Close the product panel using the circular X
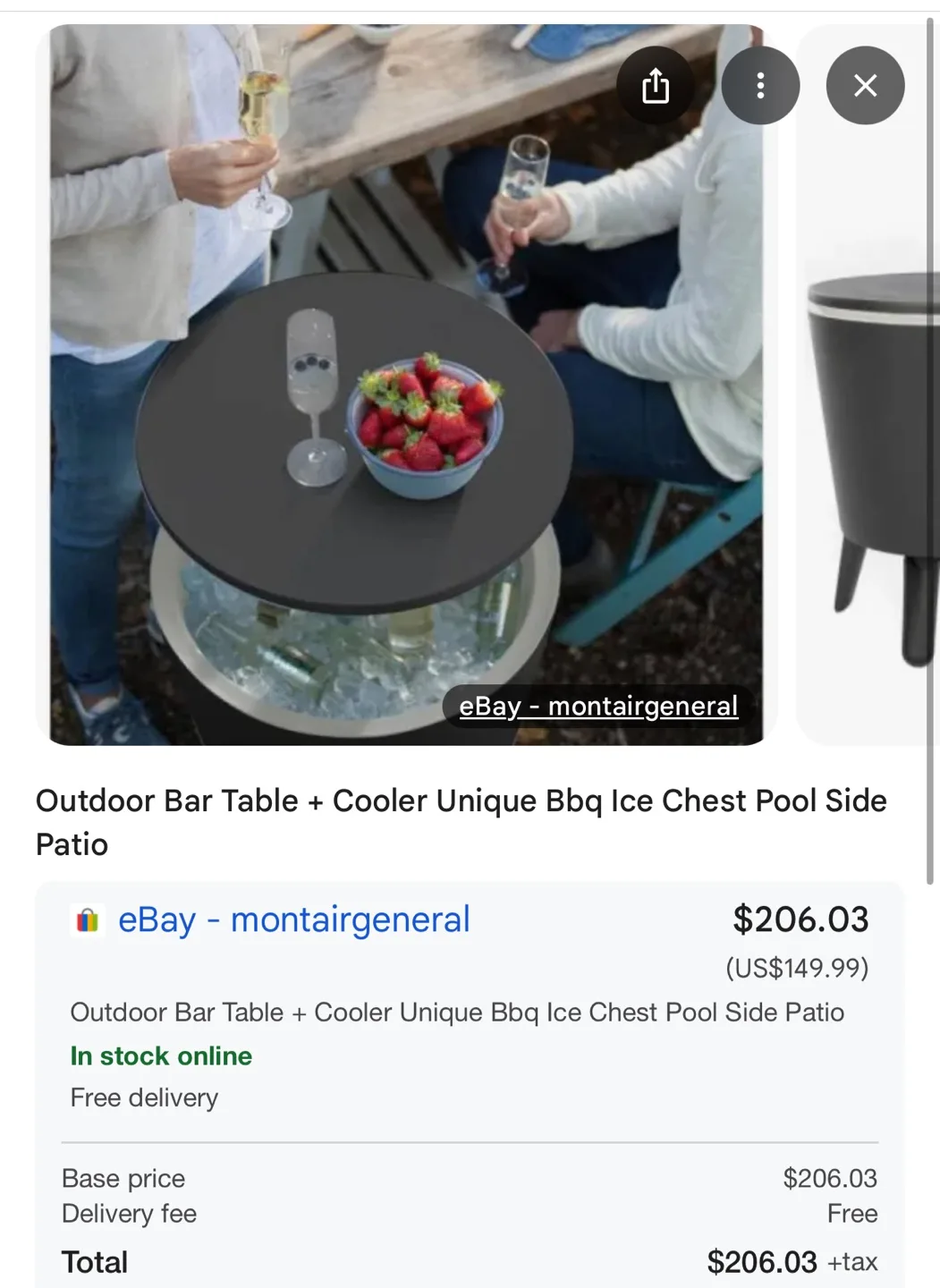This screenshot has height=1288, width=940. (x=865, y=85)
